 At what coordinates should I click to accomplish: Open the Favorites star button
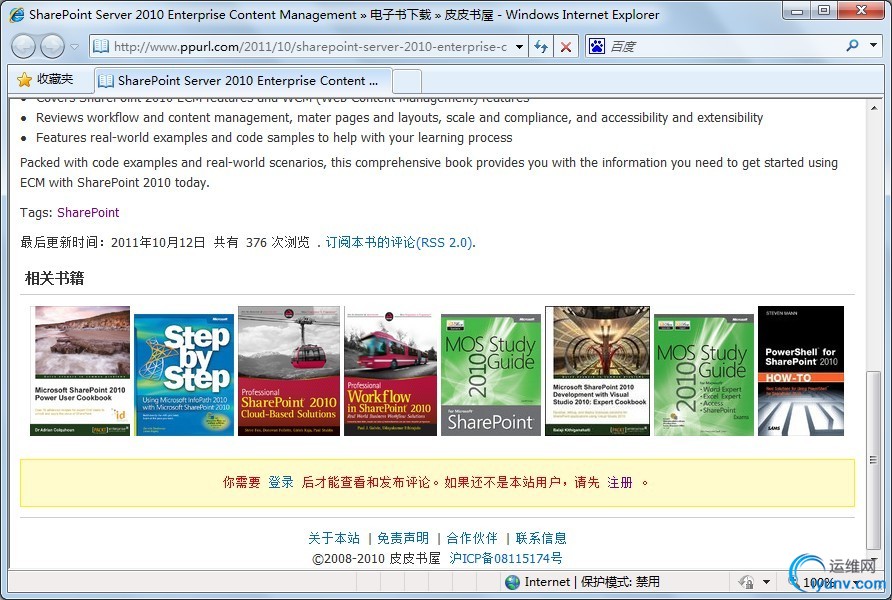pyautogui.click(x=46, y=80)
